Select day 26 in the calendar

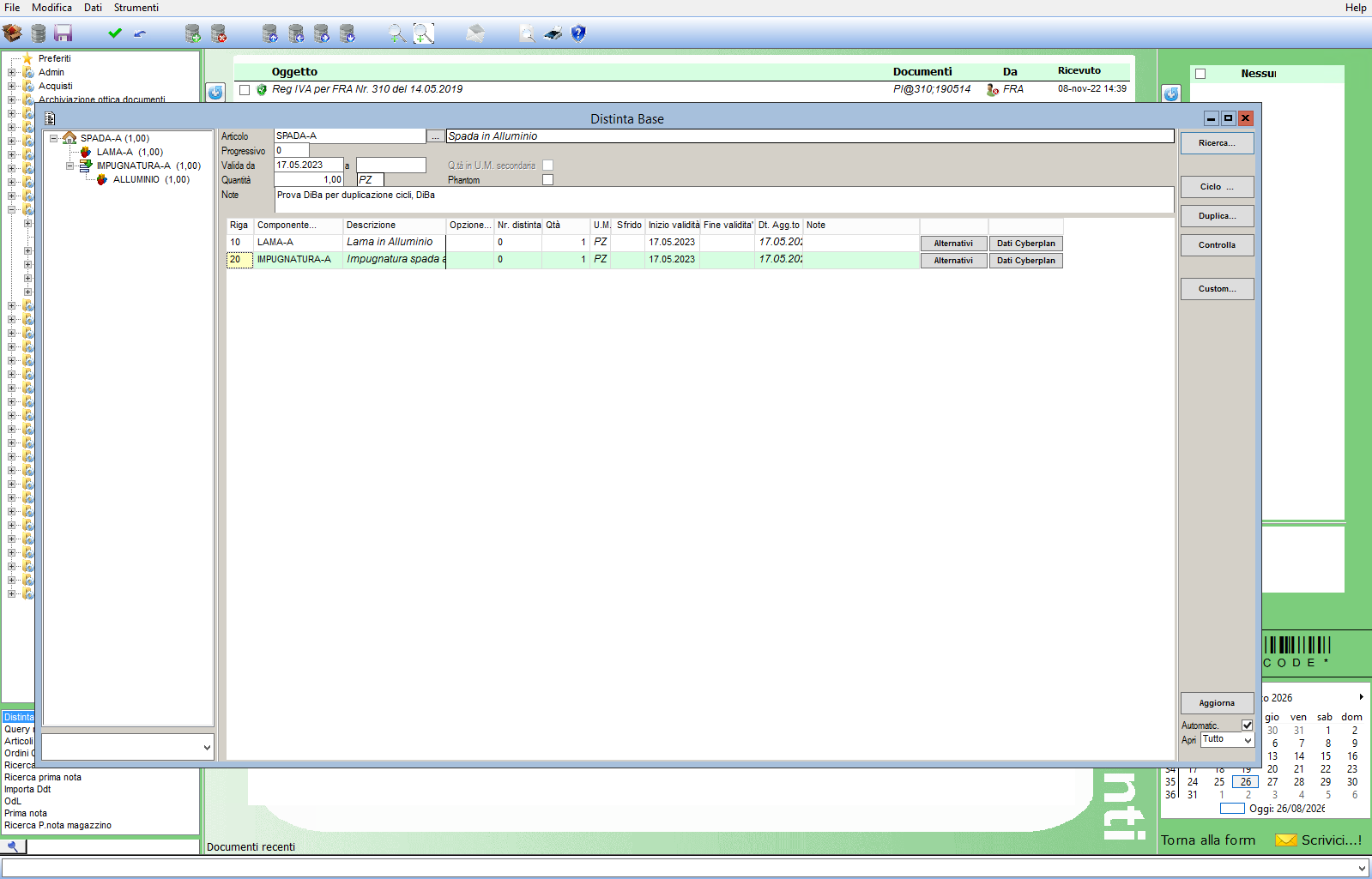pyautogui.click(x=1246, y=782)
